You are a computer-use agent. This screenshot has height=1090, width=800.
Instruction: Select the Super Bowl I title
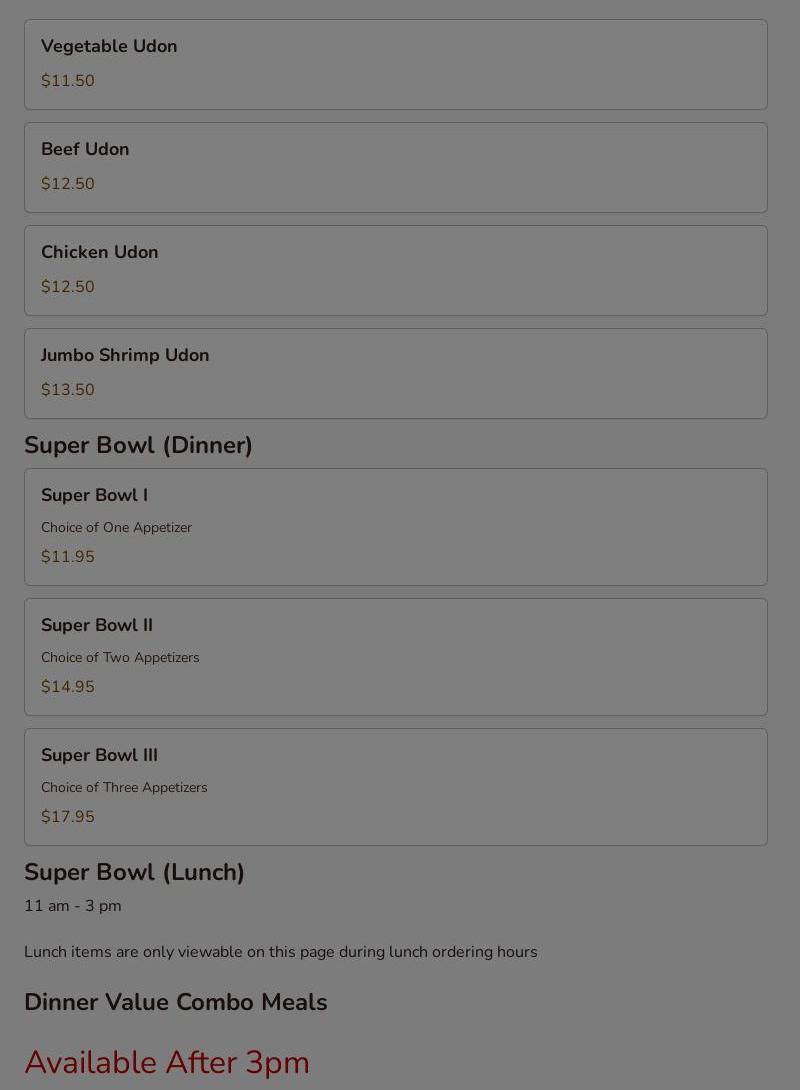94,496
